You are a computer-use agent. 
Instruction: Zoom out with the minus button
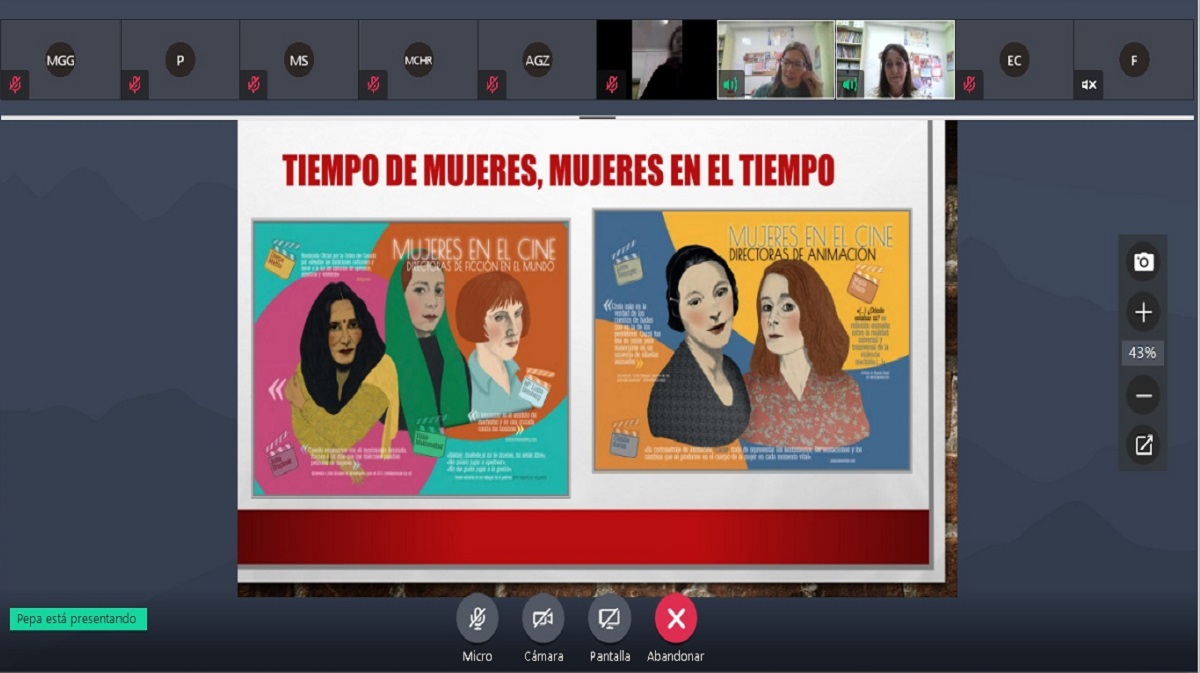(1143, 395)
